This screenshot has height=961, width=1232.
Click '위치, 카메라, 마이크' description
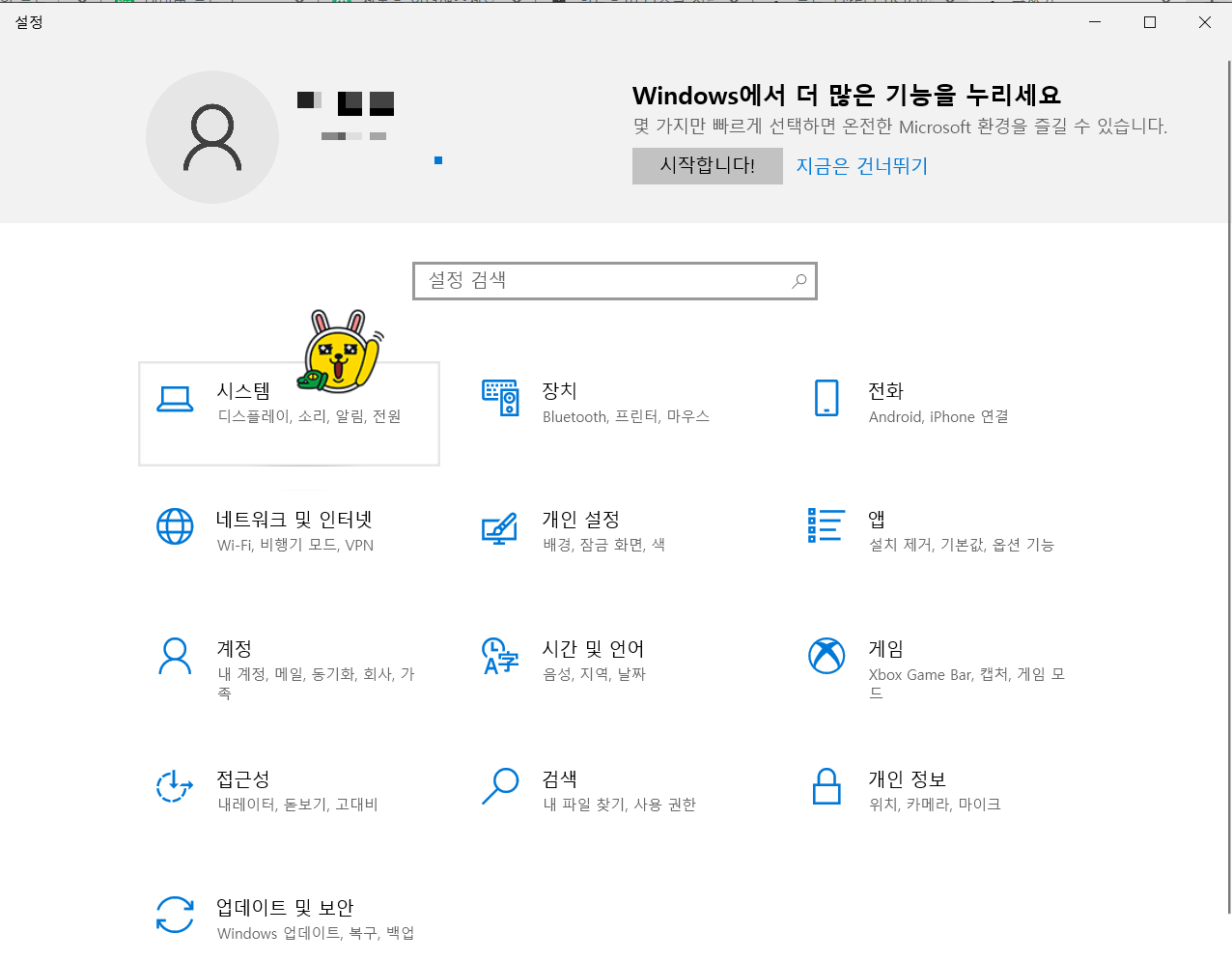pos(935,805)
